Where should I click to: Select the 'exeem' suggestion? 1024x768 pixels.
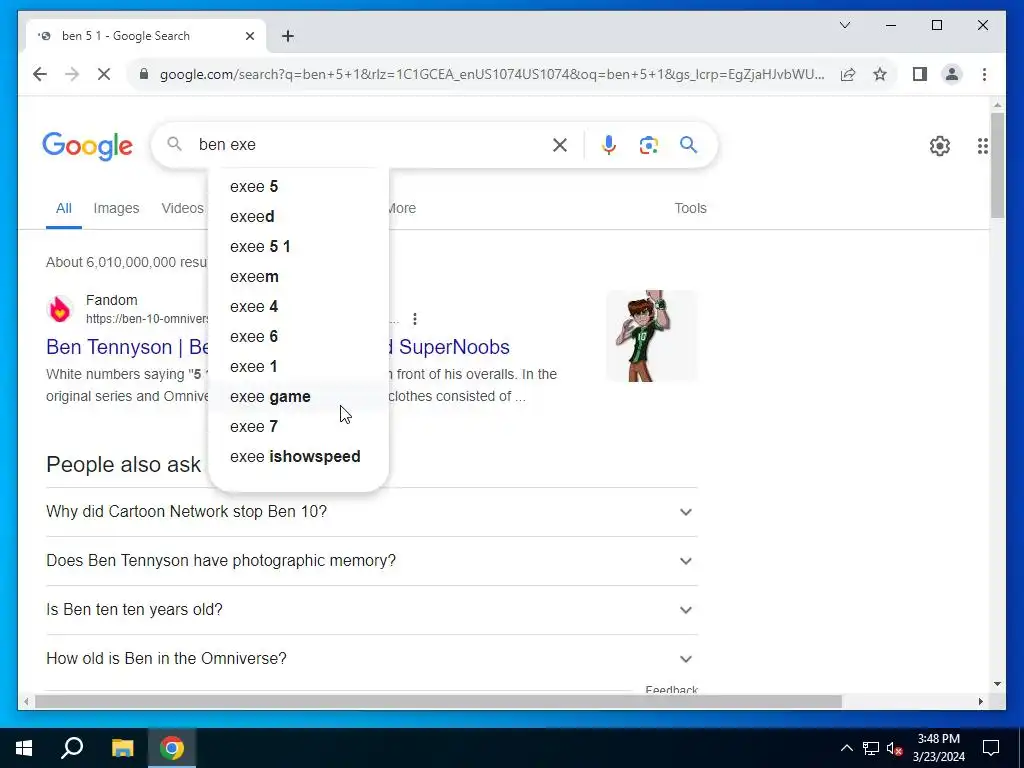298,277
